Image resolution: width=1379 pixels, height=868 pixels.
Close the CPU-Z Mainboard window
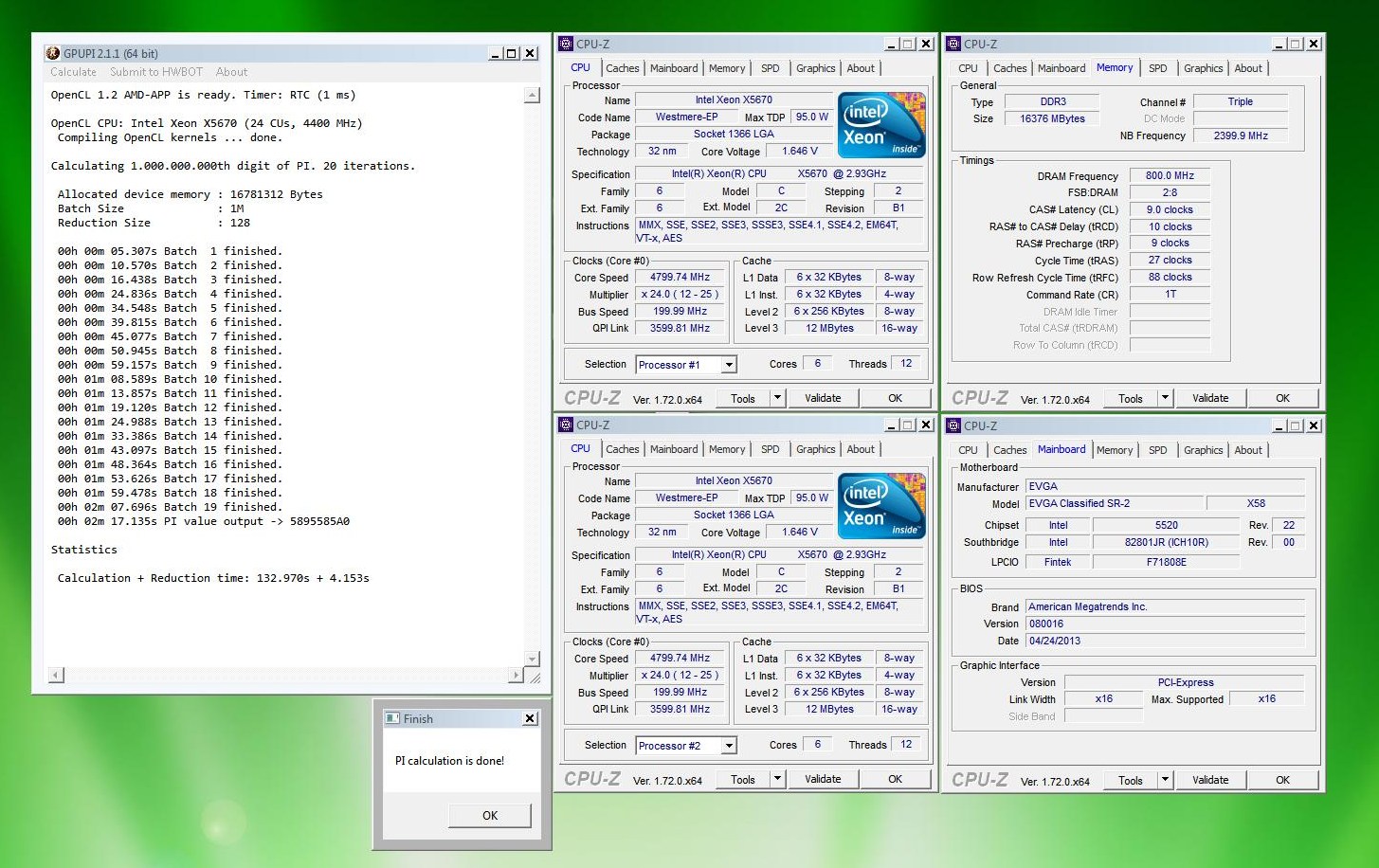click(x=1314, y=425)
